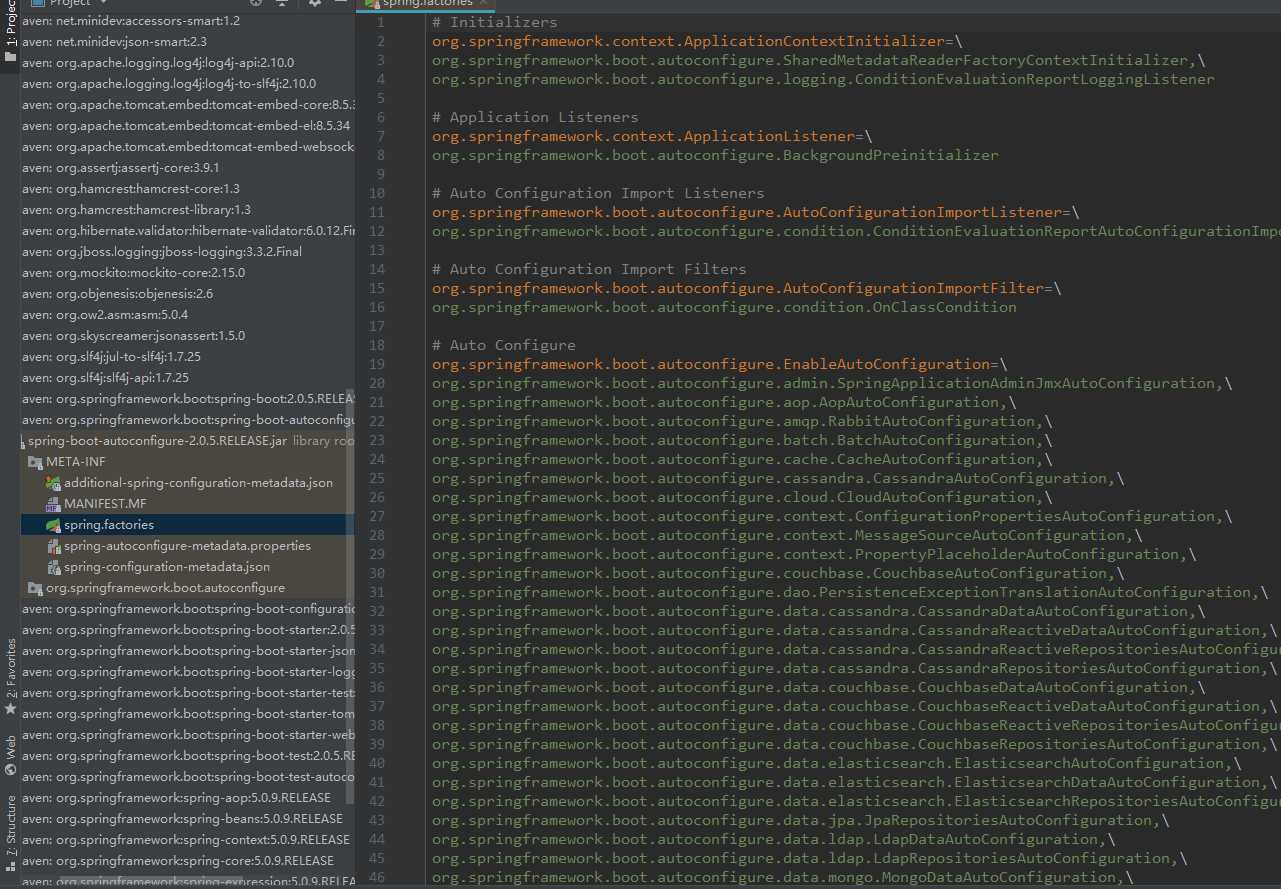The height and width of the screenshot is (889, 1281).
Task: Click the OnClassCondition line
Action: (724, 307)
